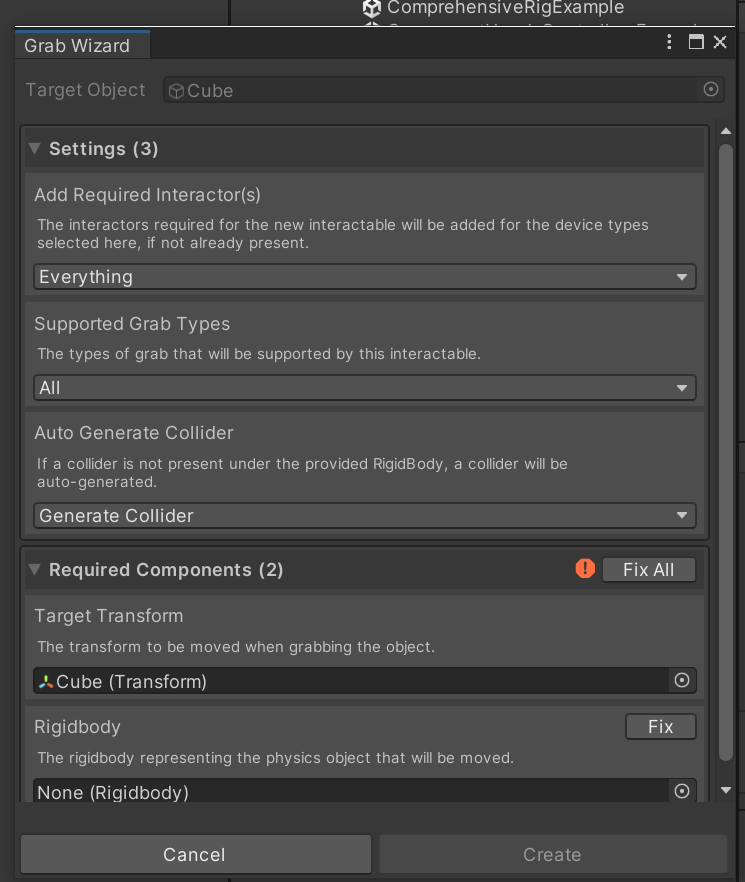The width and height of the screenshot is (745, 882).
Task: Open object picker for Rigidbody field
Action: [682, 791]
